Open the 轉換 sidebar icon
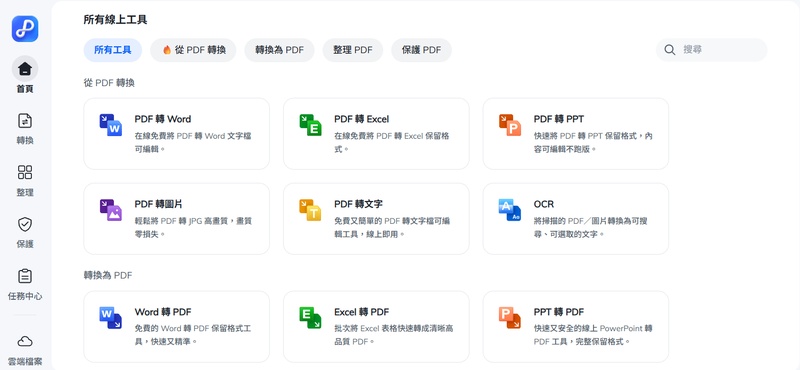Screen dimensions: 800x370 click(x=25, y=121)
